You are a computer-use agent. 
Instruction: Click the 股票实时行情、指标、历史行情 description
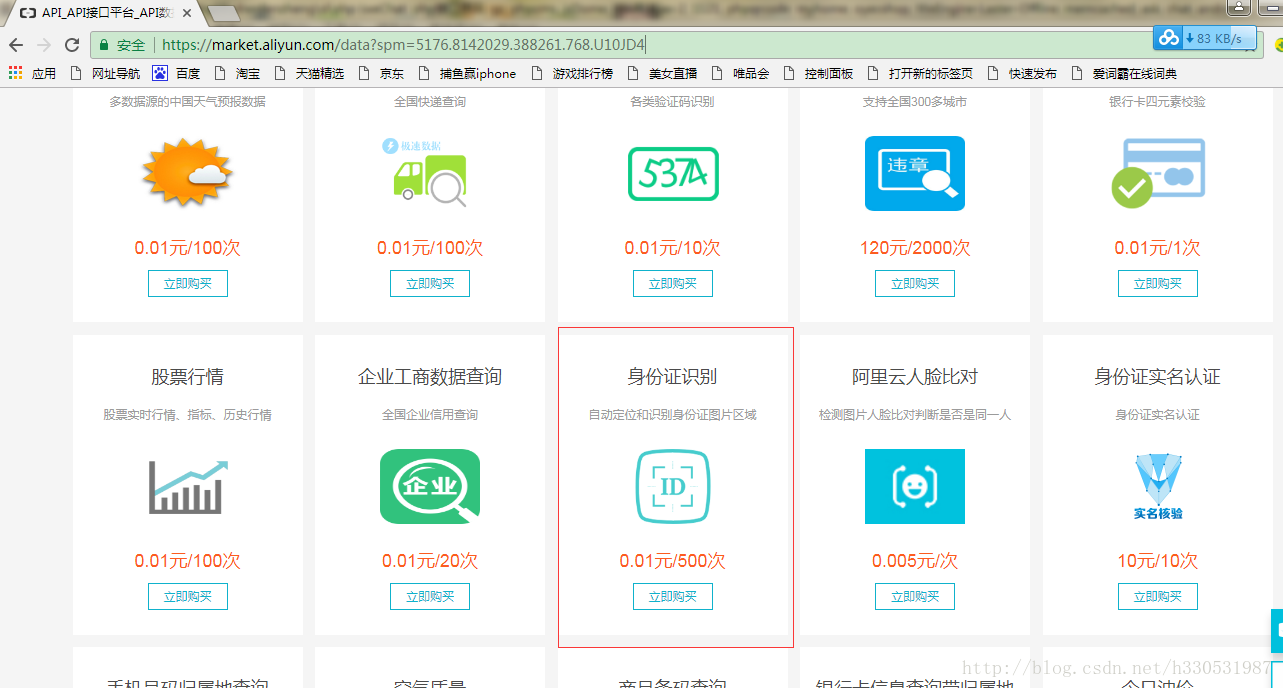[188, 414]
